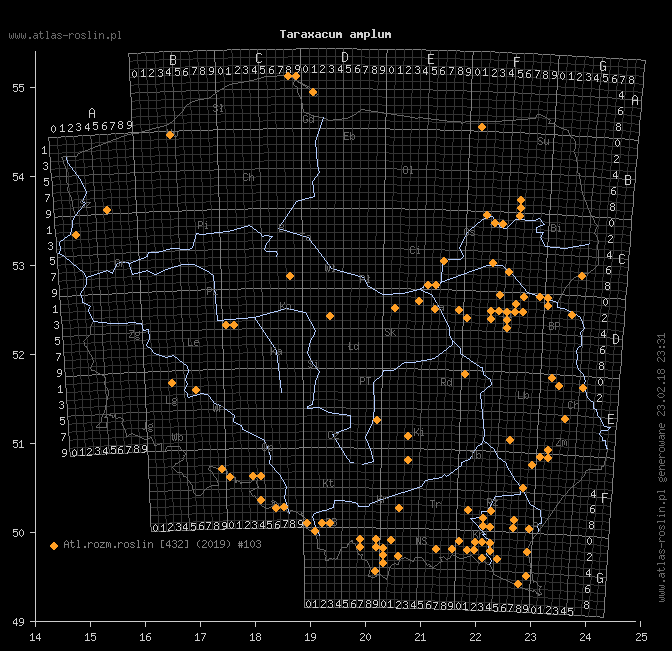Click grid column letter E in the top header
Screen dimensions: 672x651
(x=431, y=59)
